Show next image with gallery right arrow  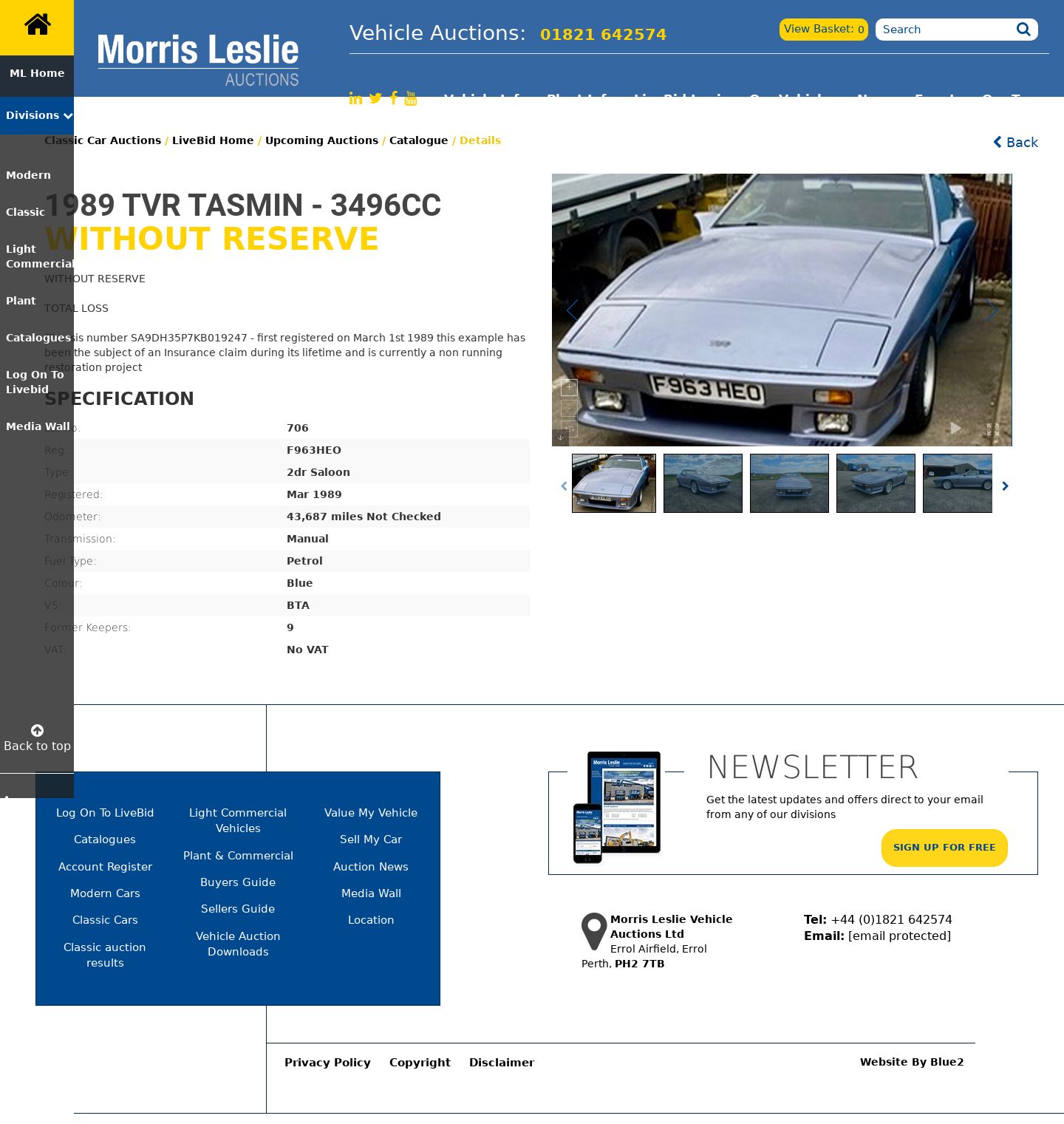click(x=992, y=310)
